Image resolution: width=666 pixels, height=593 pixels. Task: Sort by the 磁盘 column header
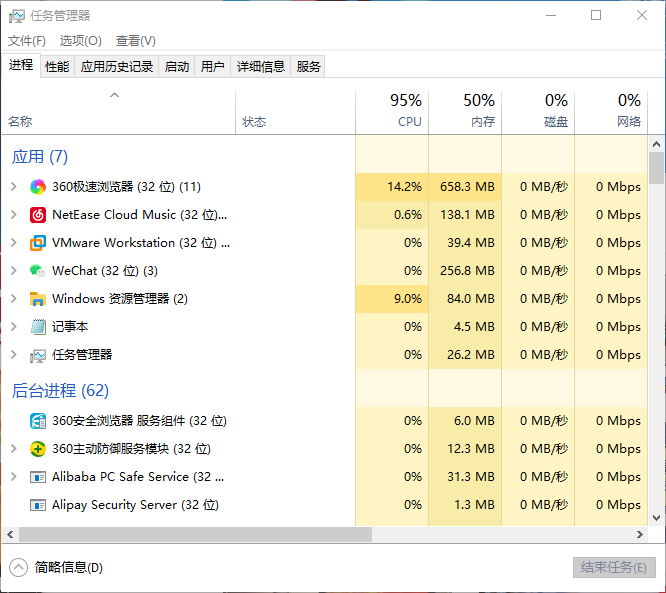[x=538, y=113]
